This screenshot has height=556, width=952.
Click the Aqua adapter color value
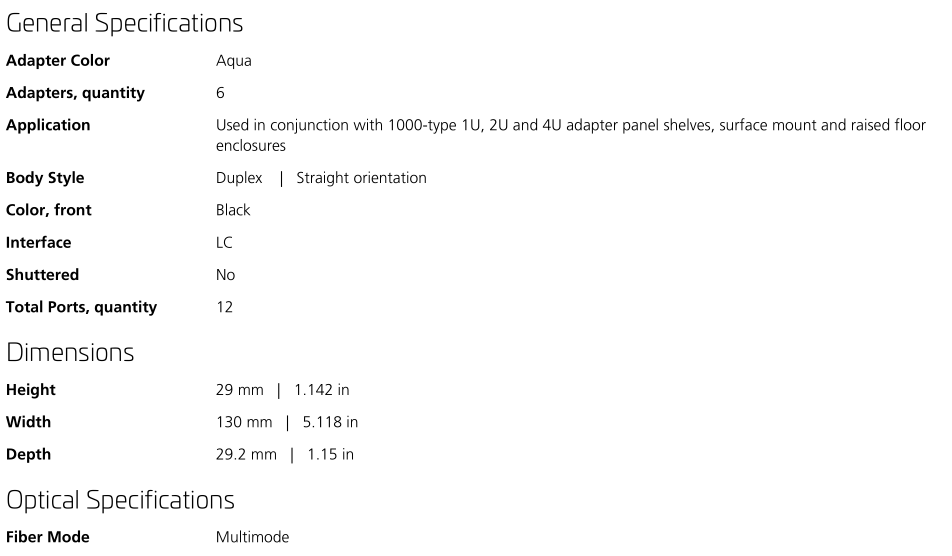[x=234, y=61]
